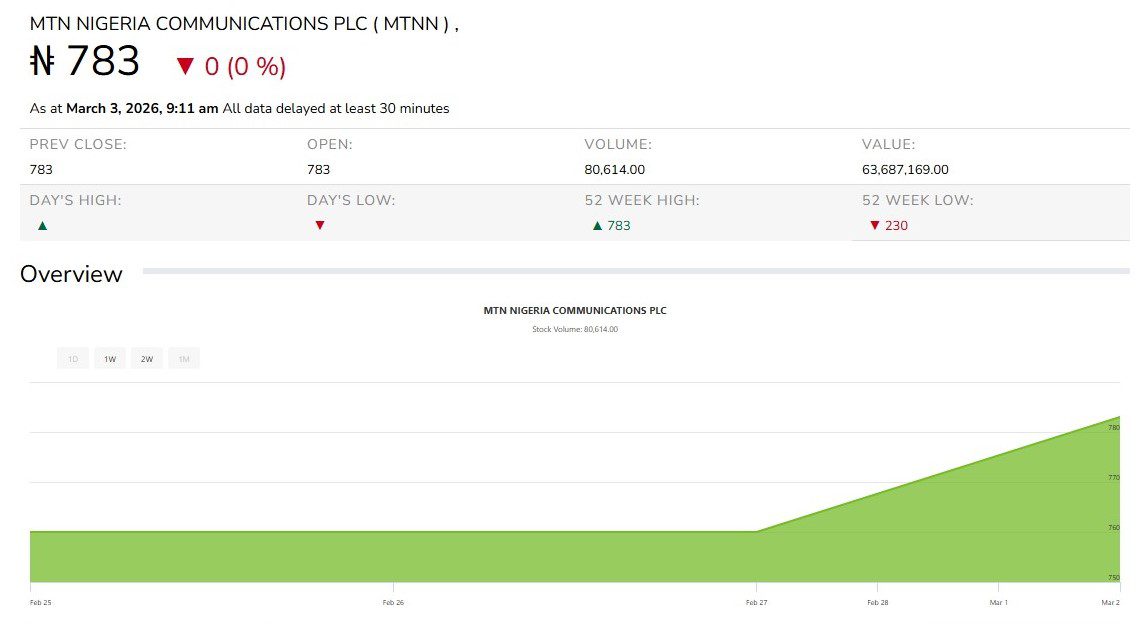Click the date March 3, 2026, 9:11 am

tap(142, 108)
